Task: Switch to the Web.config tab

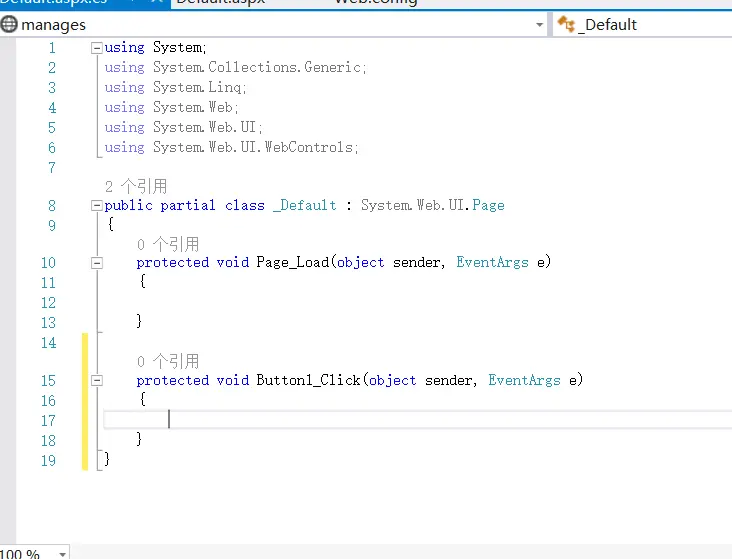Action: [x=376, y=2]
